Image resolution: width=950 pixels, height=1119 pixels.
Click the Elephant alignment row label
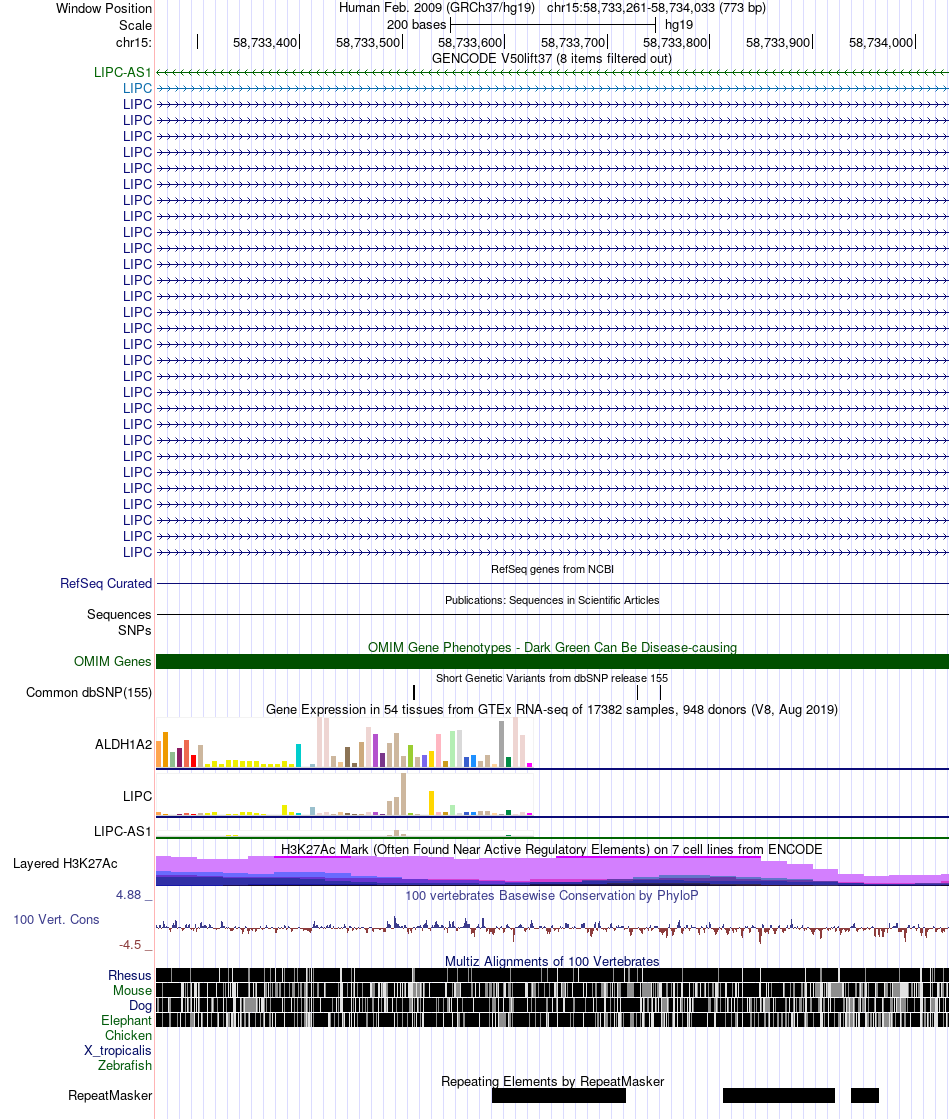[x=126, y=1021]
